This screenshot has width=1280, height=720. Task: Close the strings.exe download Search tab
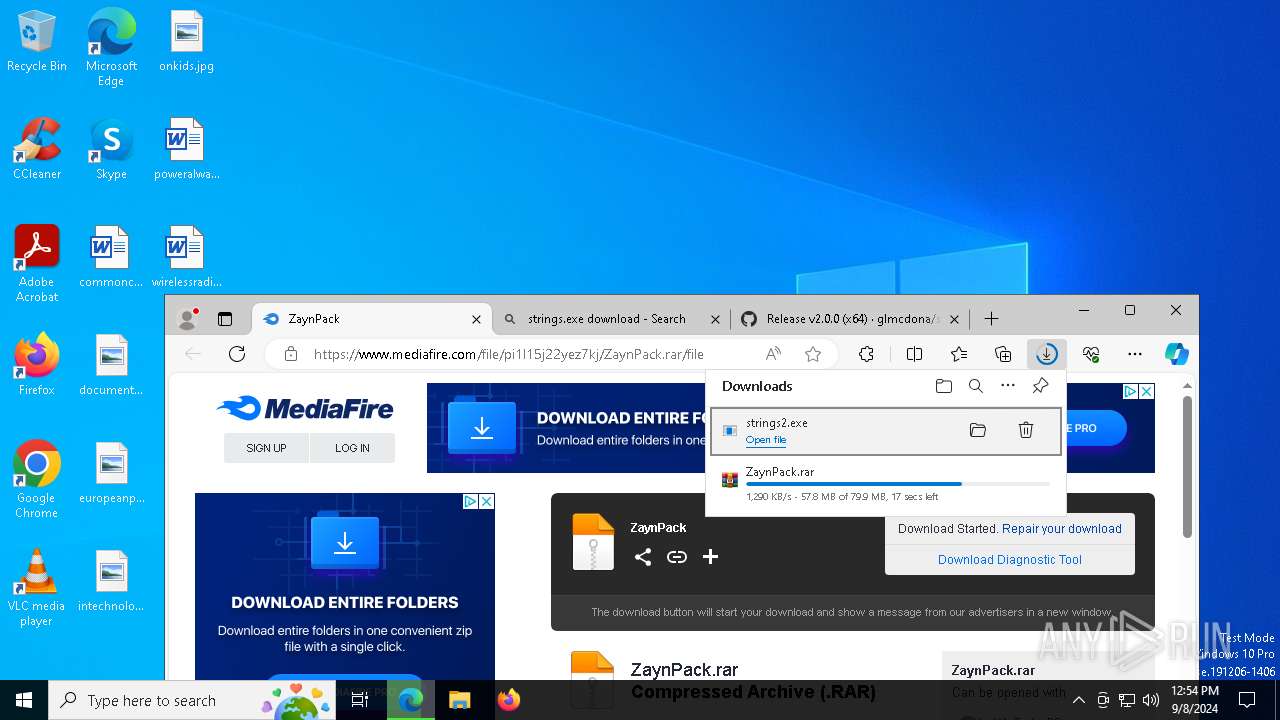715,319
